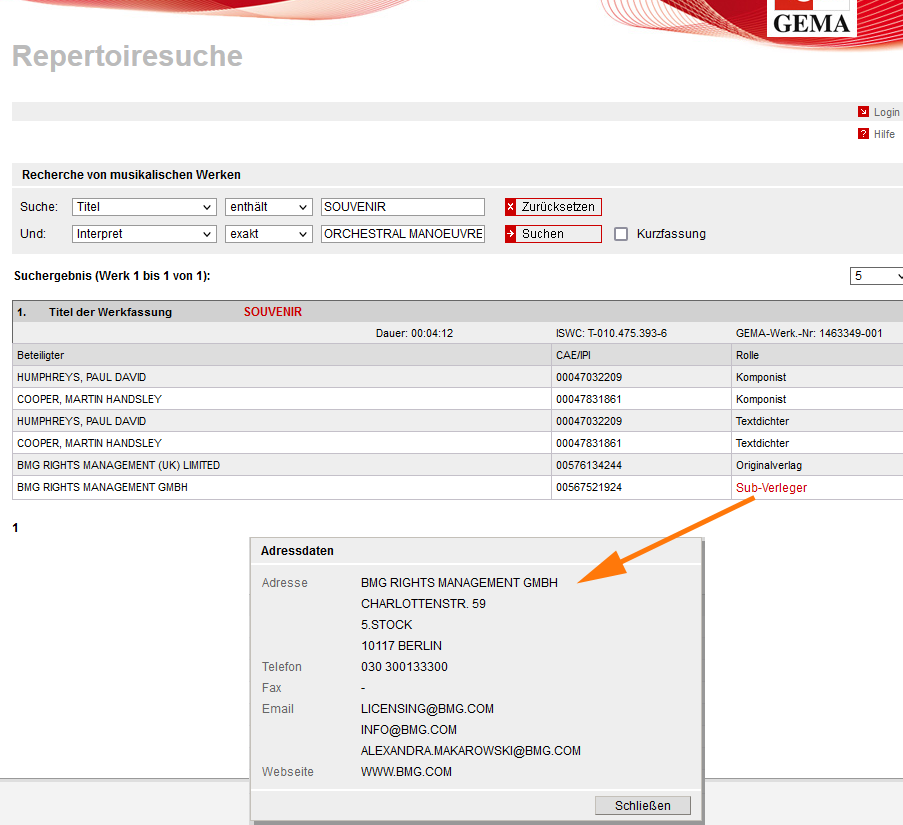
Task: Click telephone number 030 300133300
Action: click(404, 667)
